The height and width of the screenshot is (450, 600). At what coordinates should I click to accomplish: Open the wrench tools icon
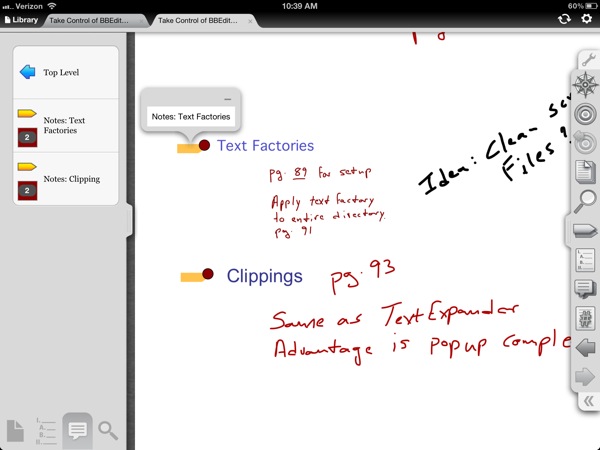[588, 60]
